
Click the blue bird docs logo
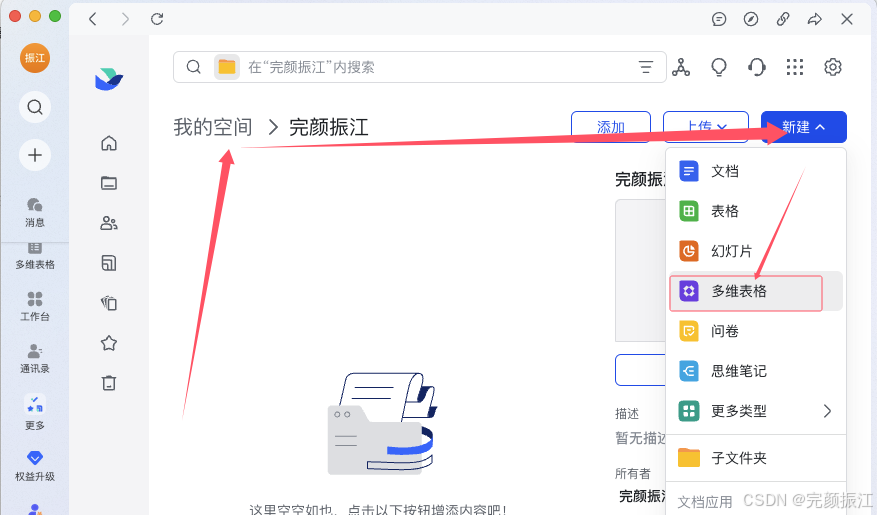(109, 79)
